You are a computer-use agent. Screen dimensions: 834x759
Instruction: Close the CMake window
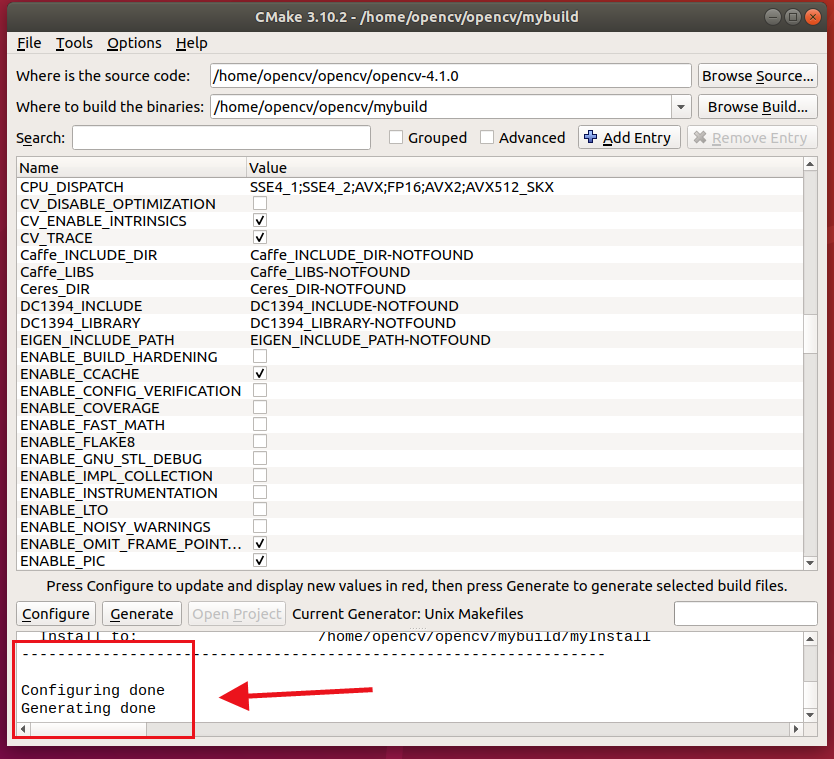point(813,17)
